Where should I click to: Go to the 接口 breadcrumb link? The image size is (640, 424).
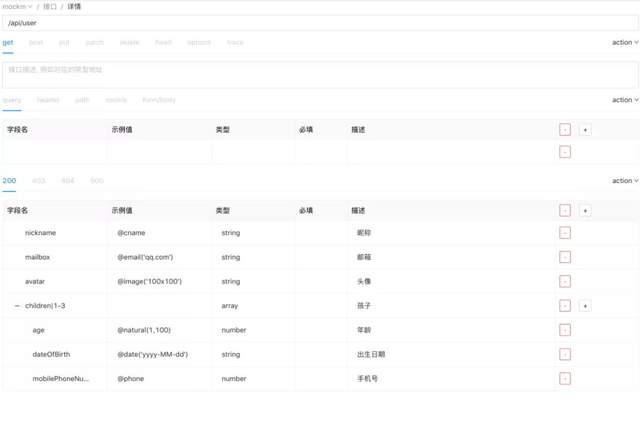pyautogui.click(x=50, y=7)
